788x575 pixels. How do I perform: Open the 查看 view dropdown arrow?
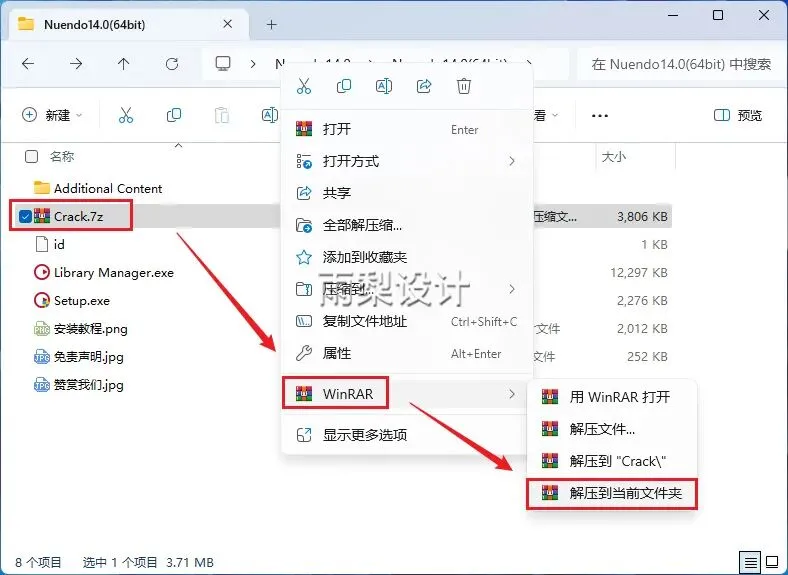[555, 116]
